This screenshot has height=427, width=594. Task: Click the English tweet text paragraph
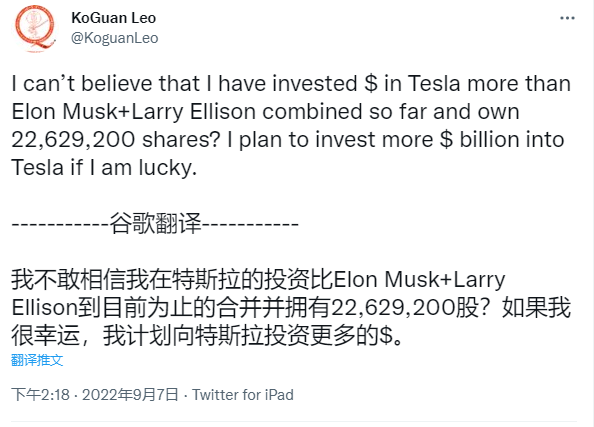click(291, 125)
